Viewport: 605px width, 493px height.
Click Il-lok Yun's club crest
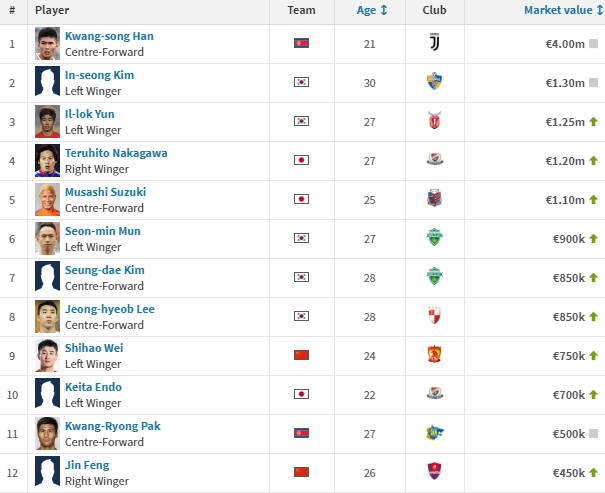point(434,120)
